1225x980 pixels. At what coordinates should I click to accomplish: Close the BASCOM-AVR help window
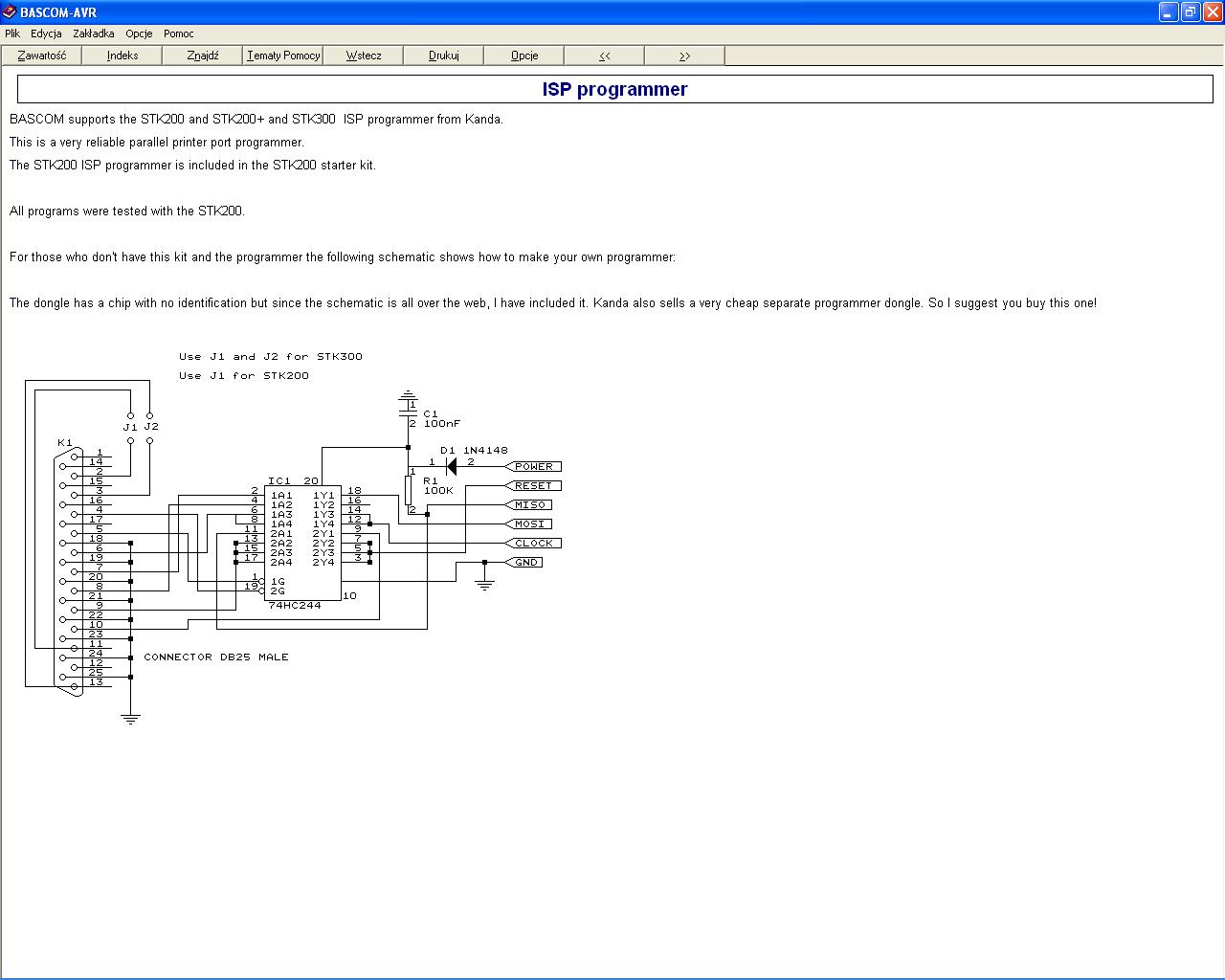1212,12
